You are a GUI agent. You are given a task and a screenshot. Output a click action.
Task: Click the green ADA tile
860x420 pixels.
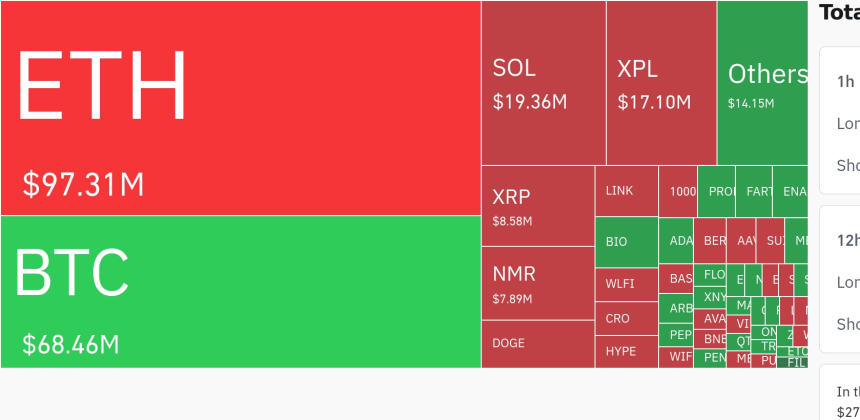click(x=680, y=241)
